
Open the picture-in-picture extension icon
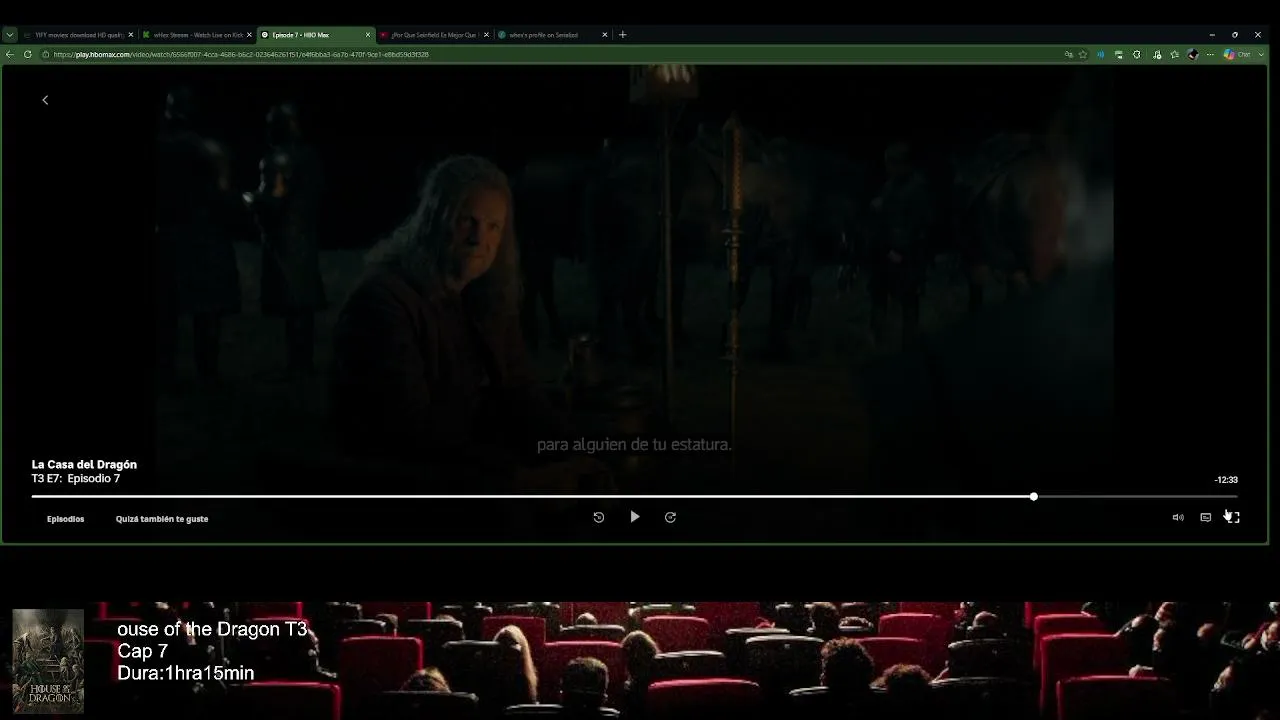point(1119,54)
